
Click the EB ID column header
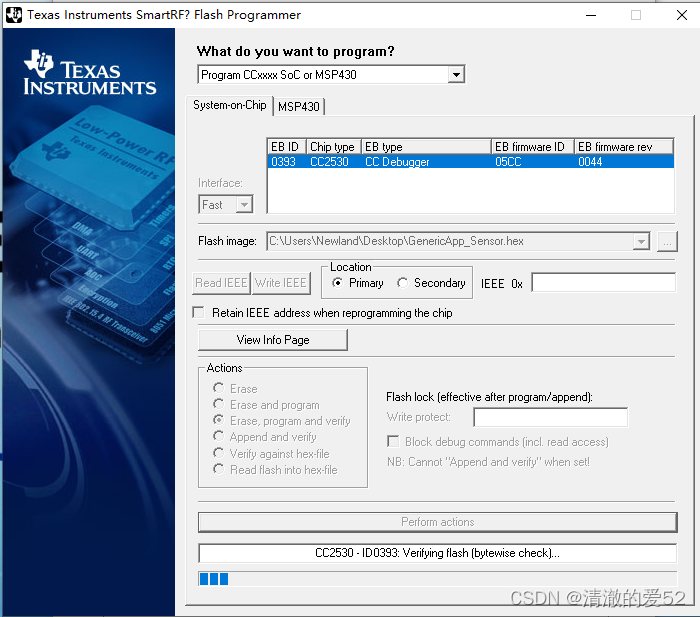286,147
